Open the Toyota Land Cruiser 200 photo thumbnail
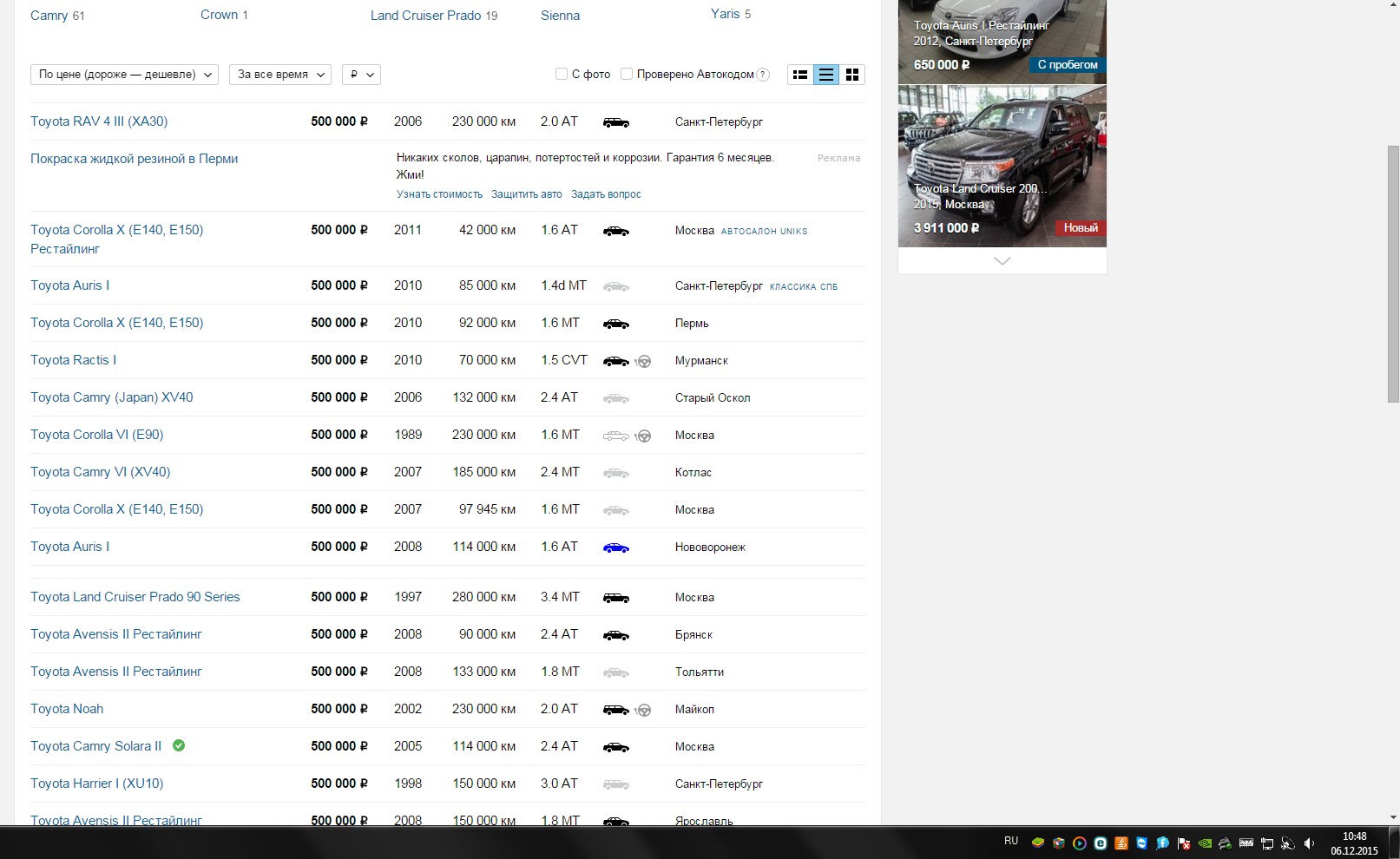Screen dimensions: 1400x859 coord(1002,165)
